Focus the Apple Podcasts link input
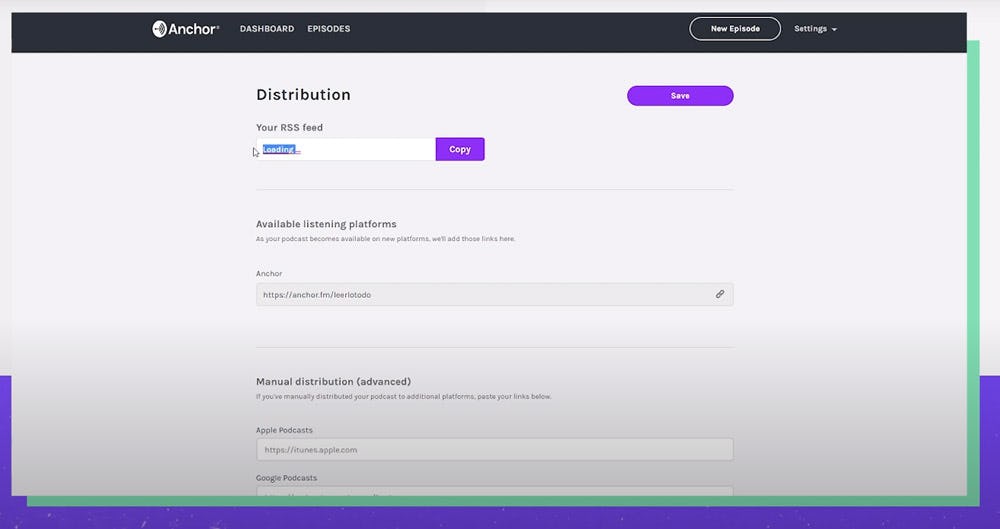 coord(494,450)
